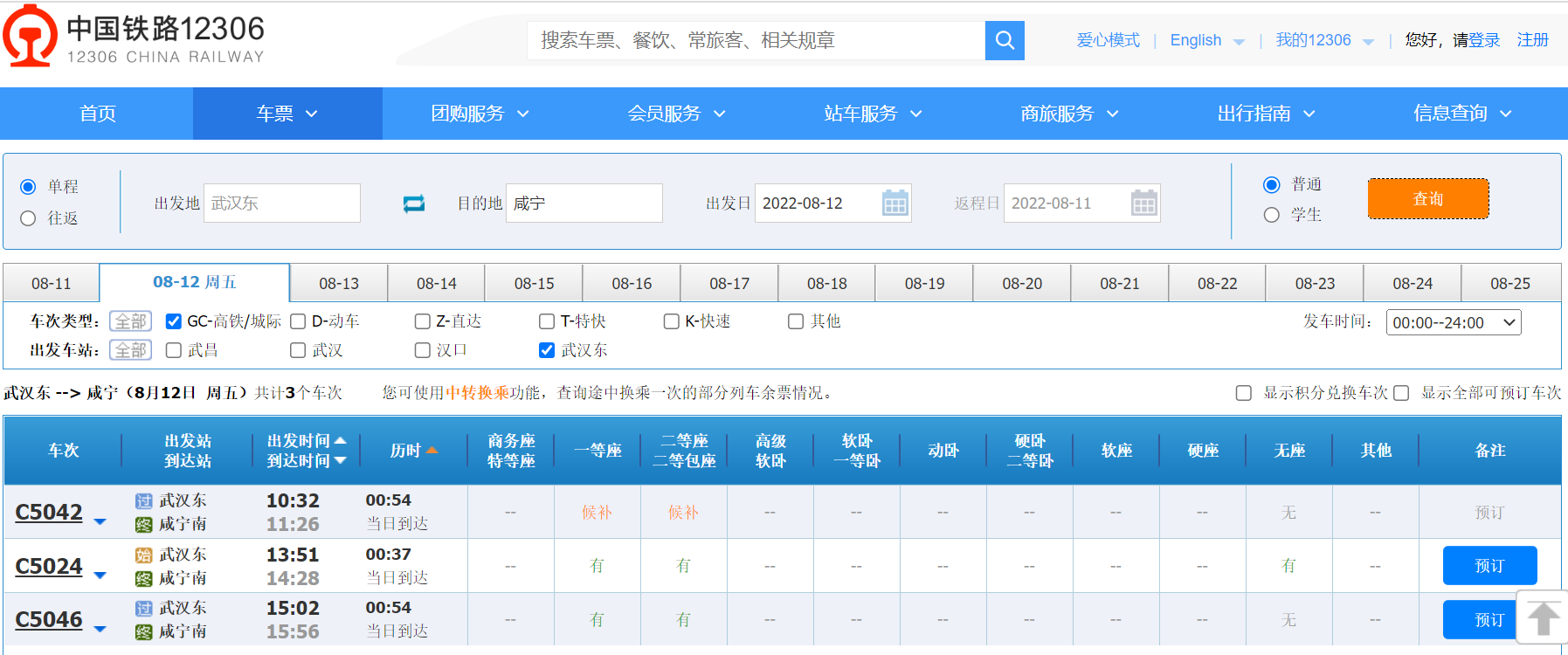
Task: Click the back-to-top arrow icon
Action: coord(1543,618)
